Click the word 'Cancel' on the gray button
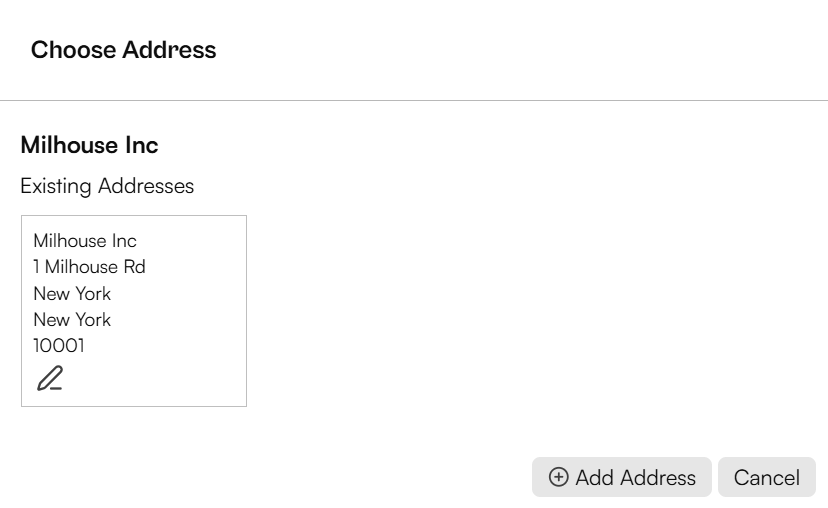The width and height of the screenshot is (828, 508). point(767,477)
